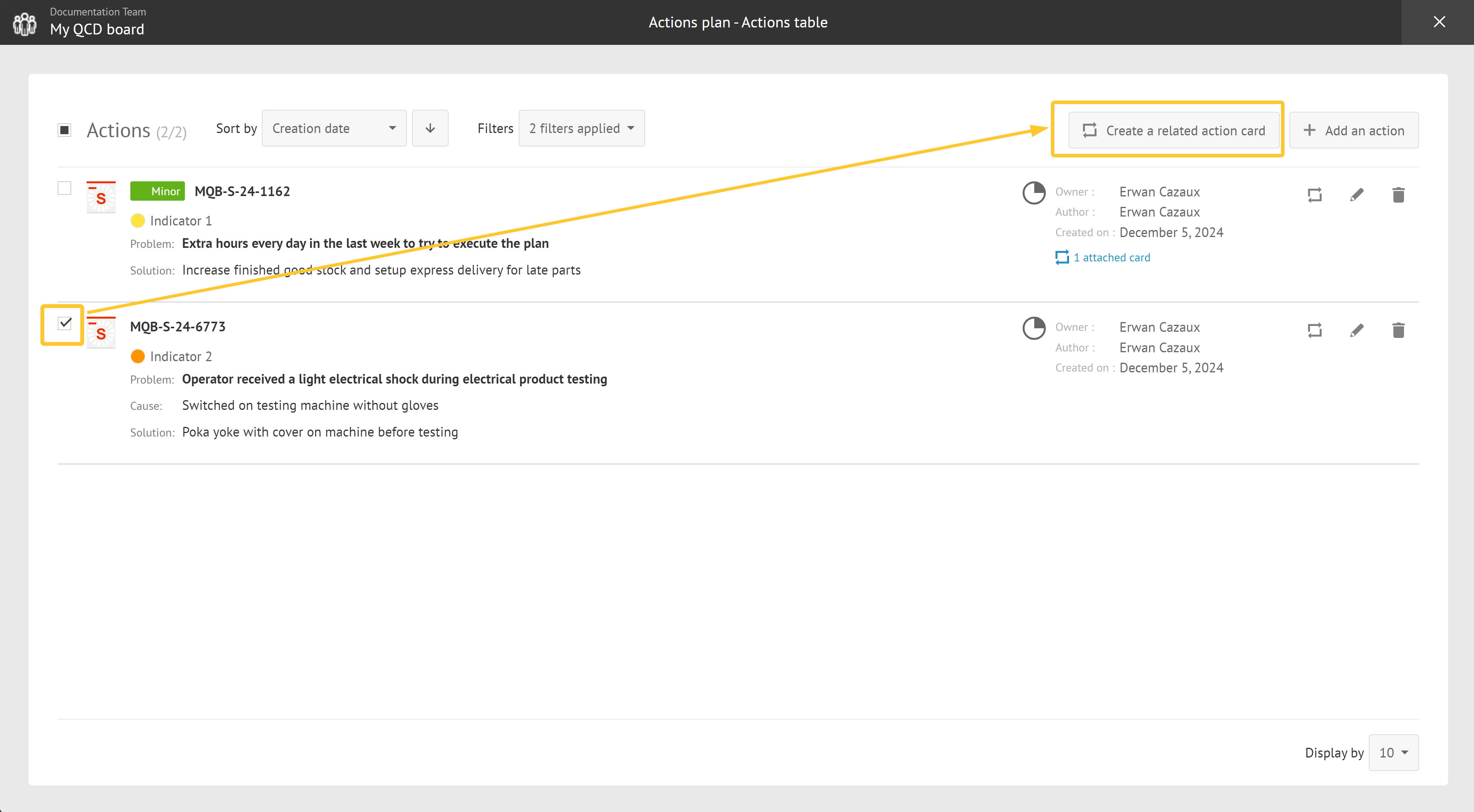Click the Actions plan - Actions table title
Image resolution: width=1474 pixels, height=812 pixels.
pyautogui.click(x=738, y=22)
